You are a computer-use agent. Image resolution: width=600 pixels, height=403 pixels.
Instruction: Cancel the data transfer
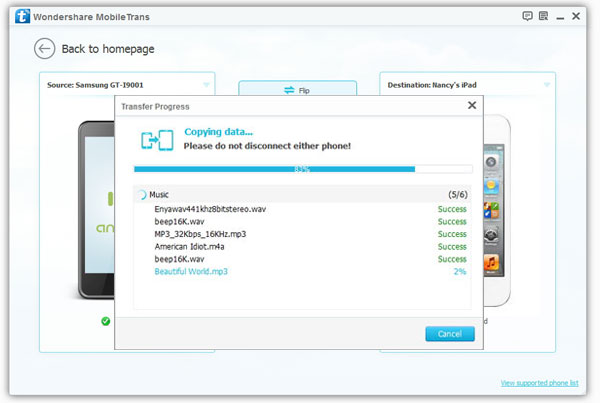point(450,334)
